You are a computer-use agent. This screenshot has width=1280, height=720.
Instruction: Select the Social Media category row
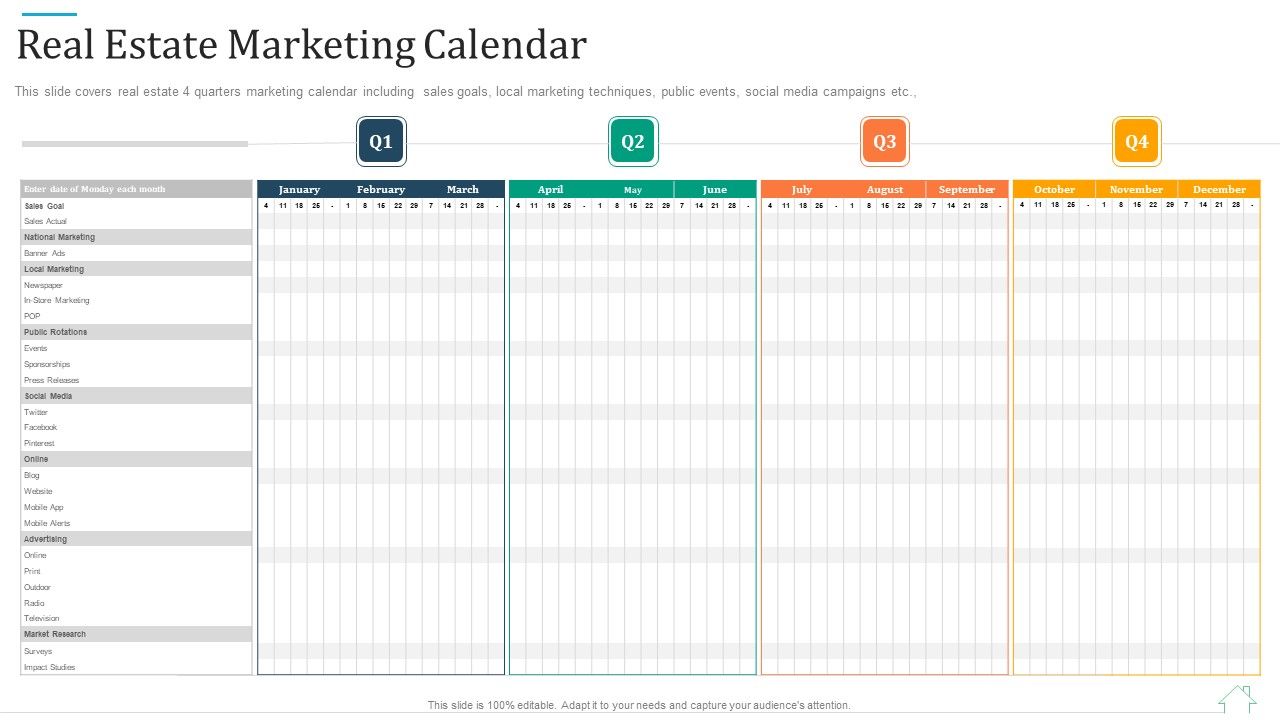(x=48, y=396)
